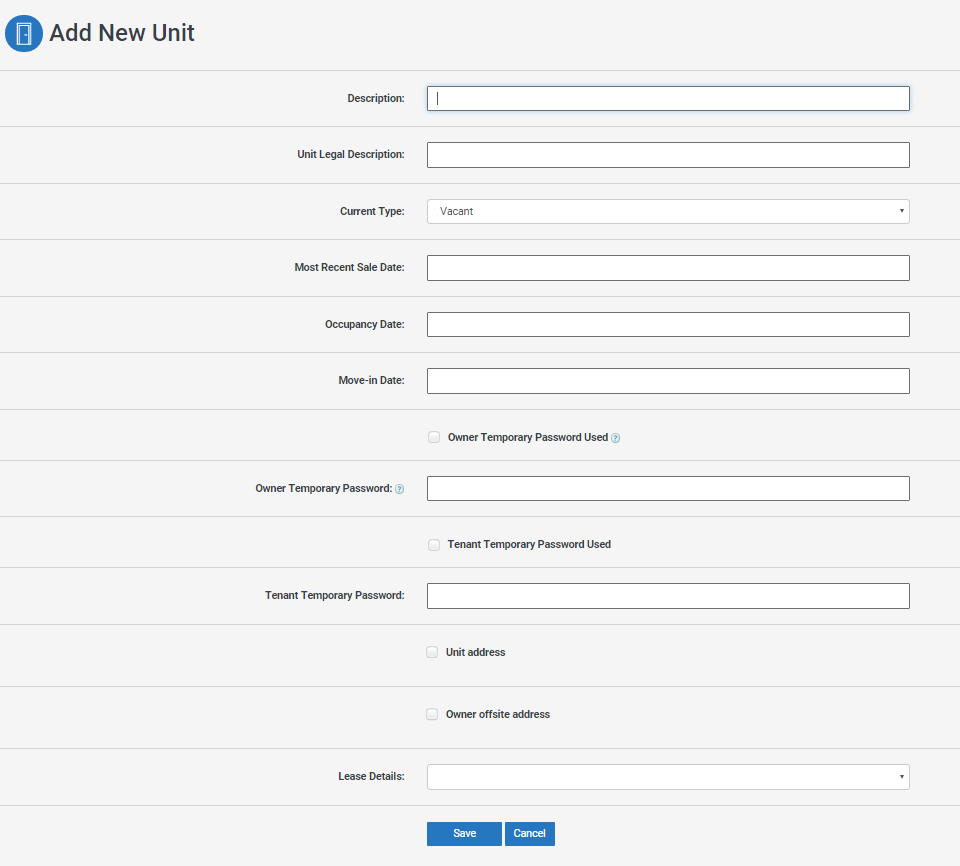Focus the Description text field

pyautogui.click(x=667, y=98)
